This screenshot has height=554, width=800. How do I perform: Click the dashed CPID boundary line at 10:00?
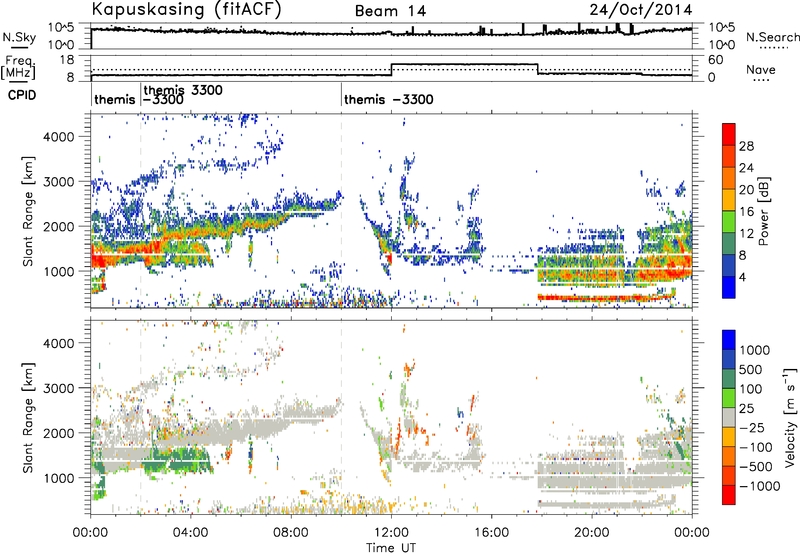click(341, 210)
